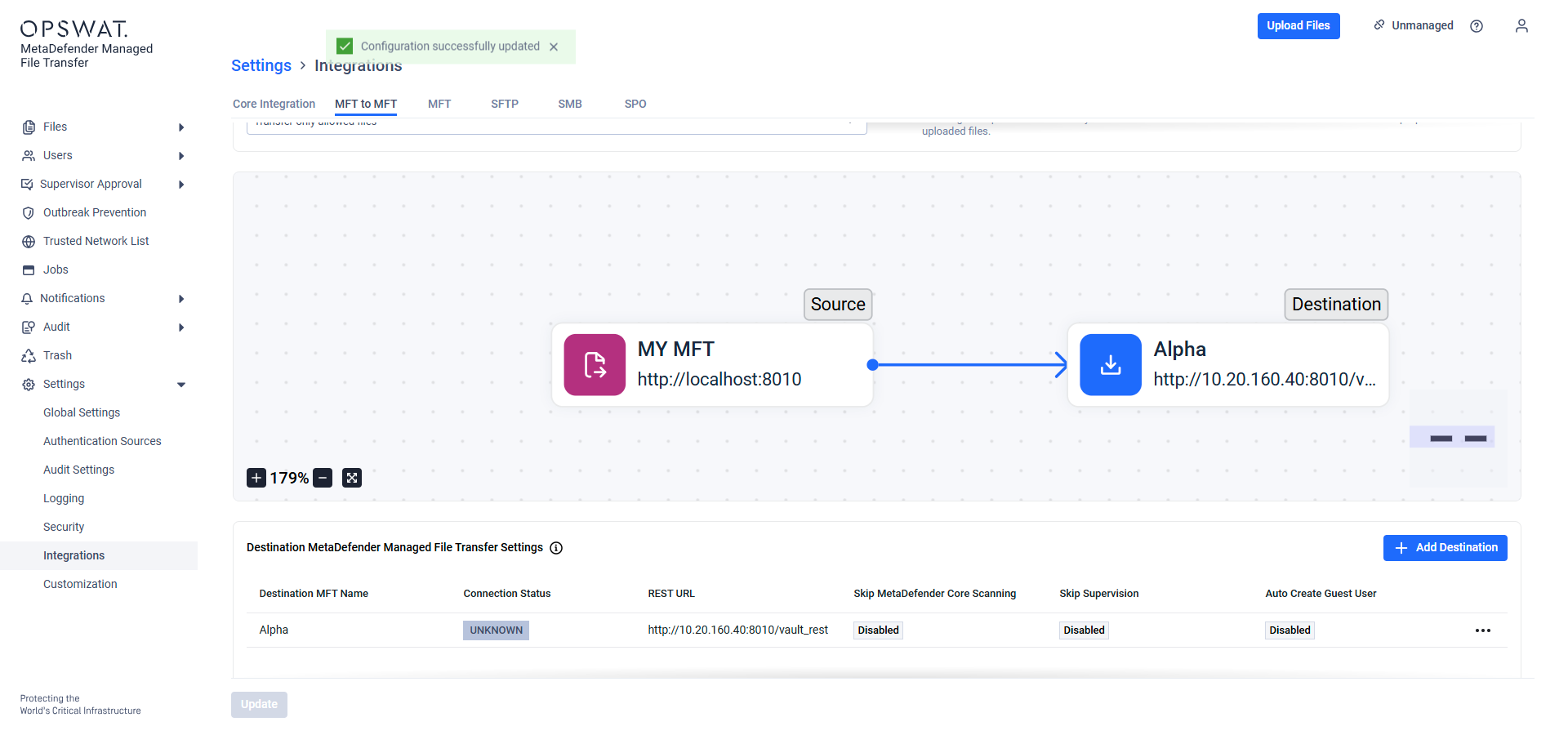The height and width of the screenshot is (744, 1568).
Task: Expand the Audit submenu arrow
Action: [181, 327]
